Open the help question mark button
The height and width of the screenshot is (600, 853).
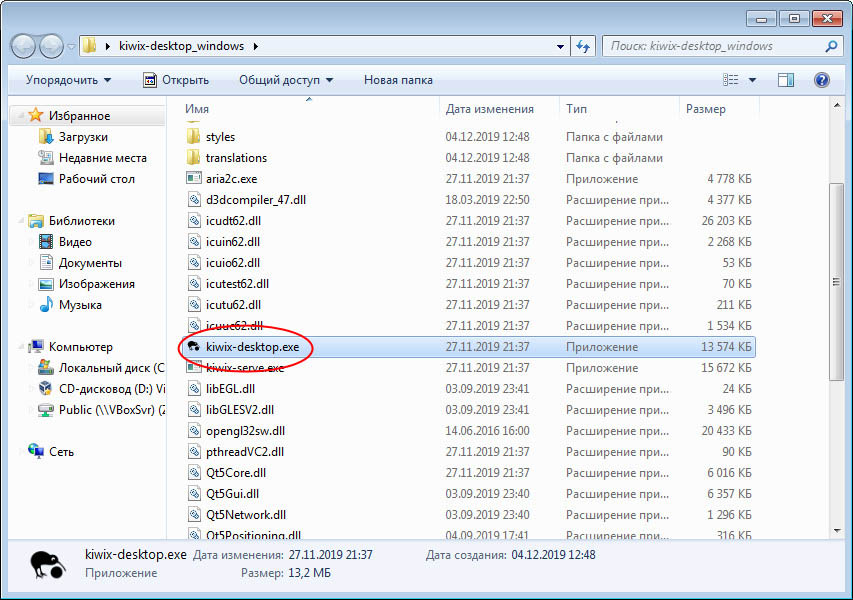[821, 80]
